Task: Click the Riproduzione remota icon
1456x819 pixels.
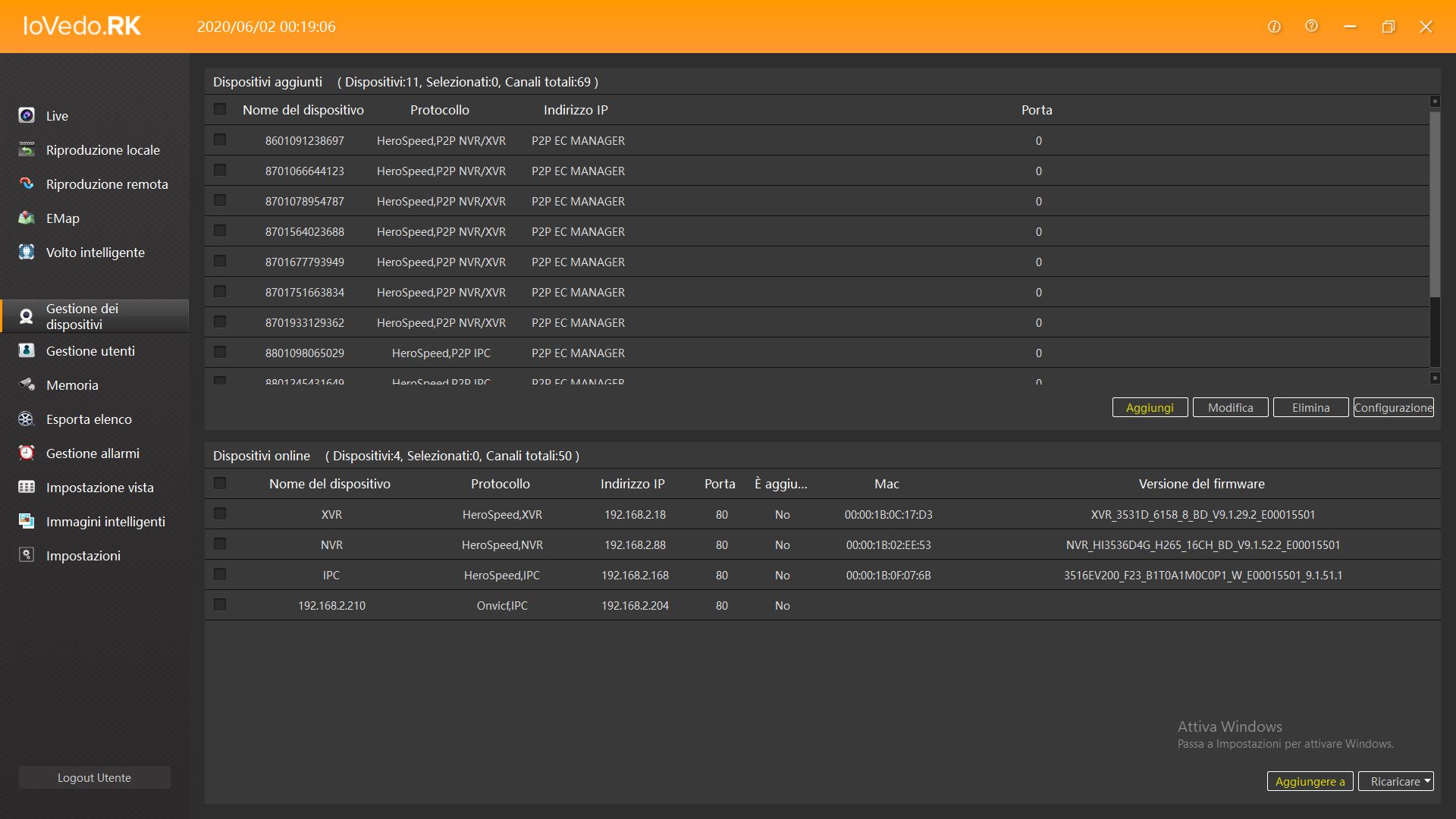Action: [27, 184]
